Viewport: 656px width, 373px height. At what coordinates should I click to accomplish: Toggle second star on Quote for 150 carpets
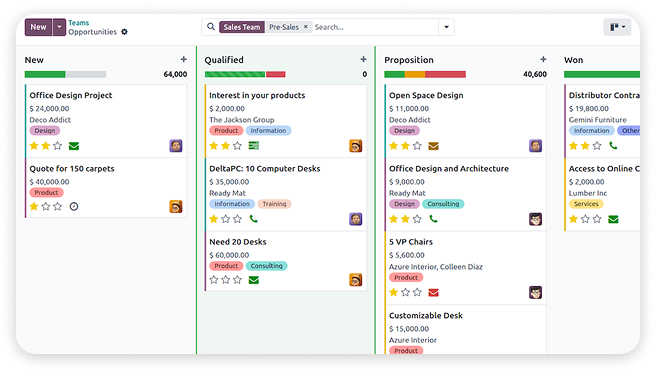click(46, 206)
